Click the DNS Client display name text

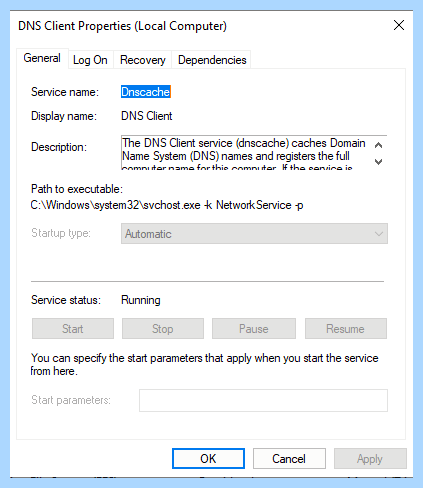point(146,116)
